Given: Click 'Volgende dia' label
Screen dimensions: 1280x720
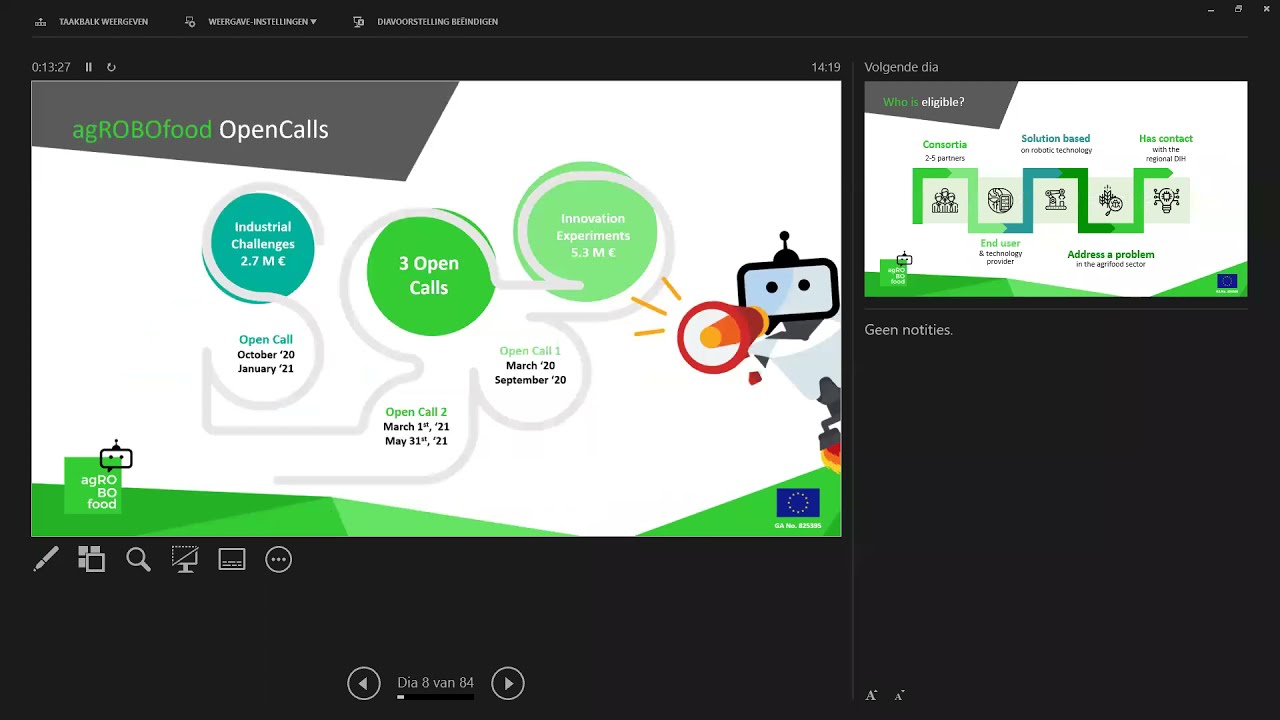Looking at the screenshot, I should click(x=901, y=67).
